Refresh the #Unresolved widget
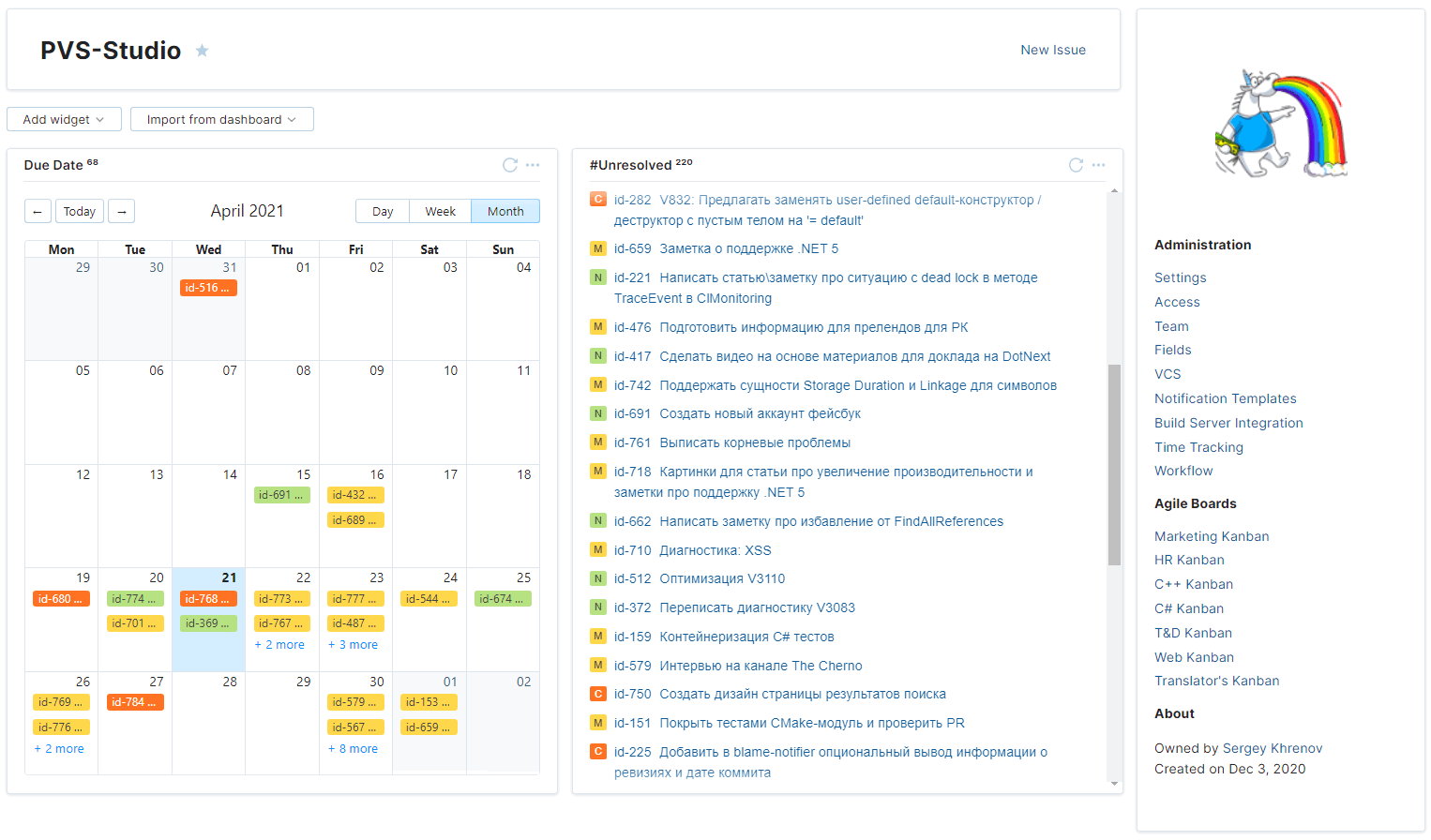 [x=1076, y=165]
